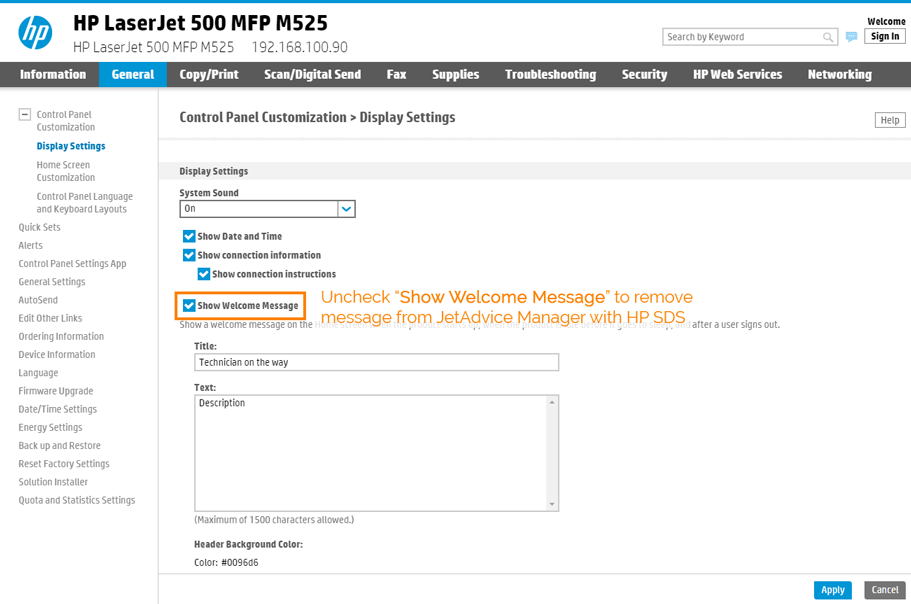Click the chat bubble icon near Sign In
This screenshot has height=604, width=911.
851,37
